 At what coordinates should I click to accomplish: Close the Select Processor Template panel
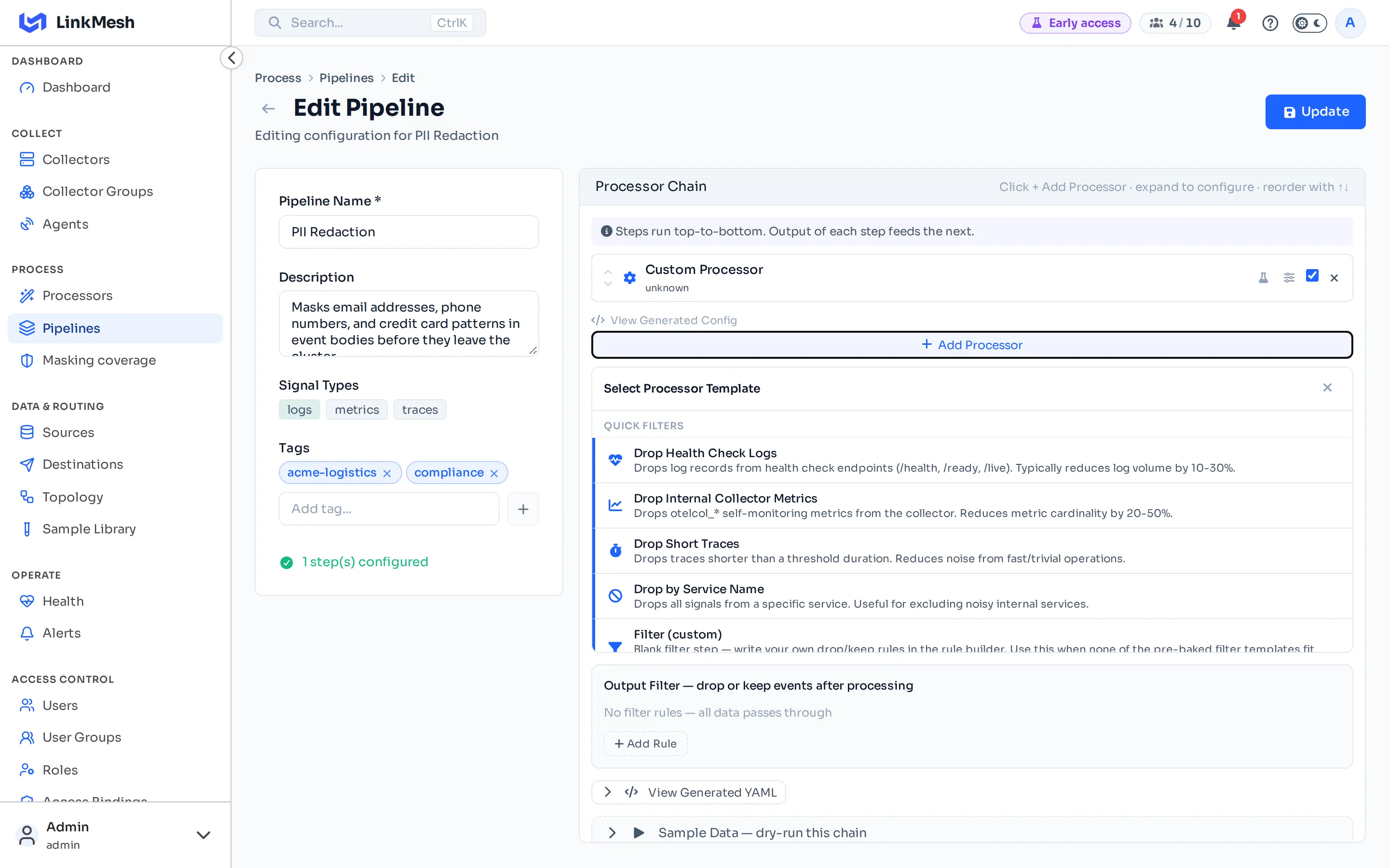[1327, 388]
